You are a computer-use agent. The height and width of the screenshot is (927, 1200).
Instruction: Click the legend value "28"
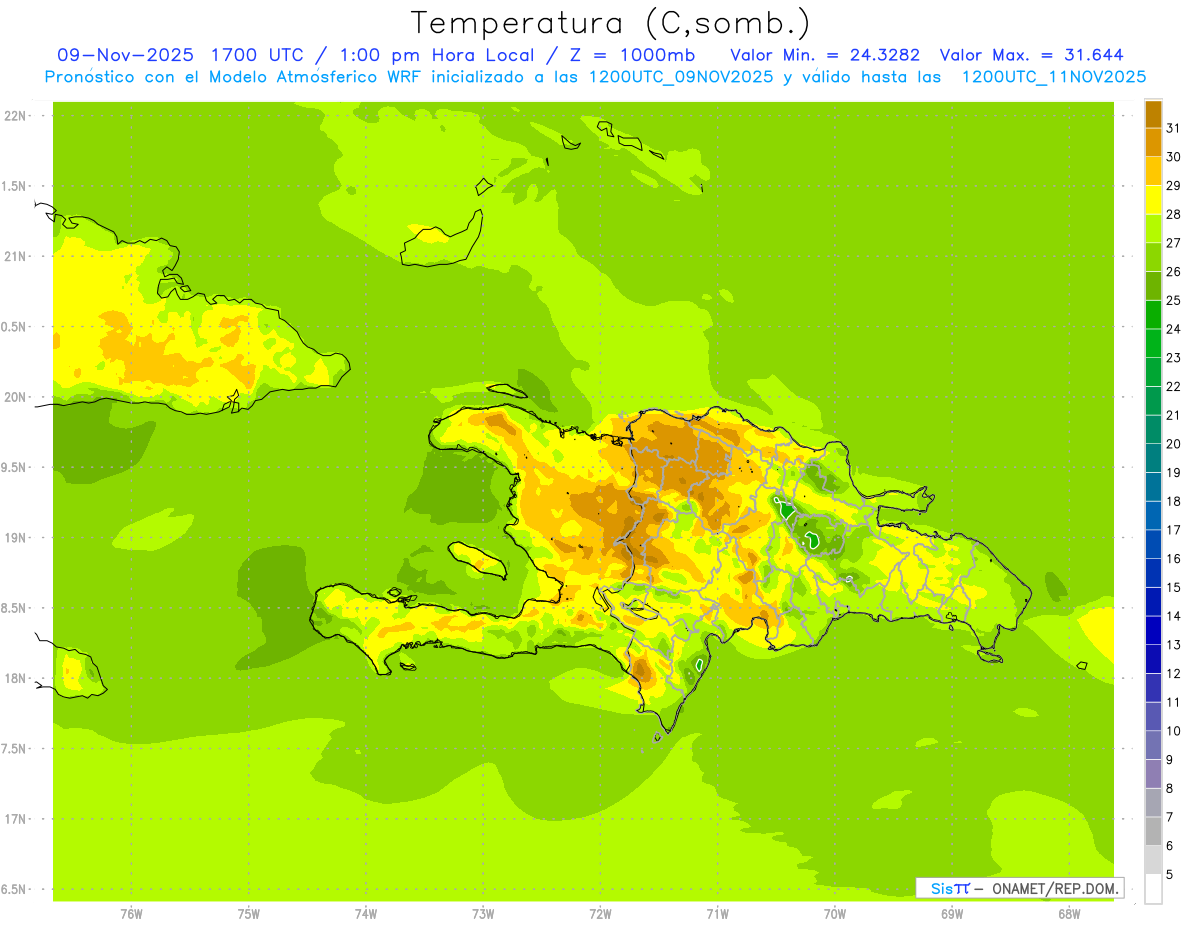point(1174,214)
